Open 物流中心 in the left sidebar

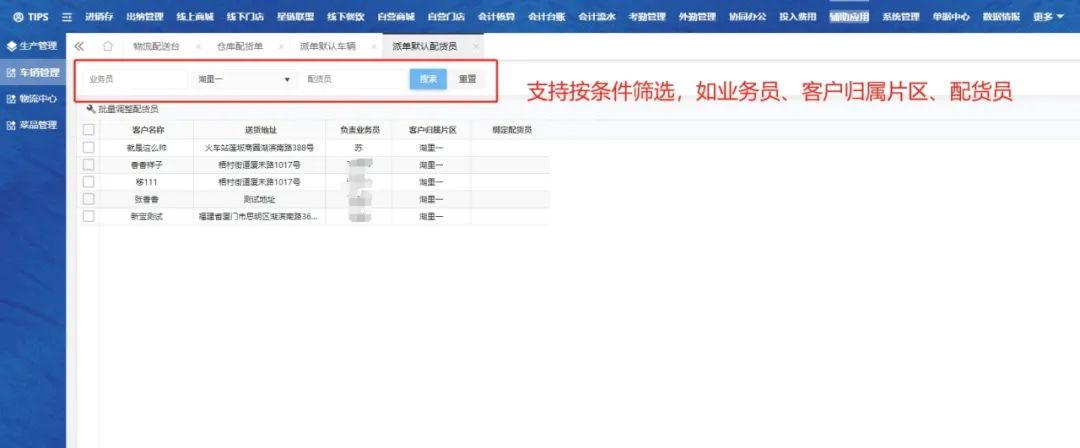(x=32, y=99)
